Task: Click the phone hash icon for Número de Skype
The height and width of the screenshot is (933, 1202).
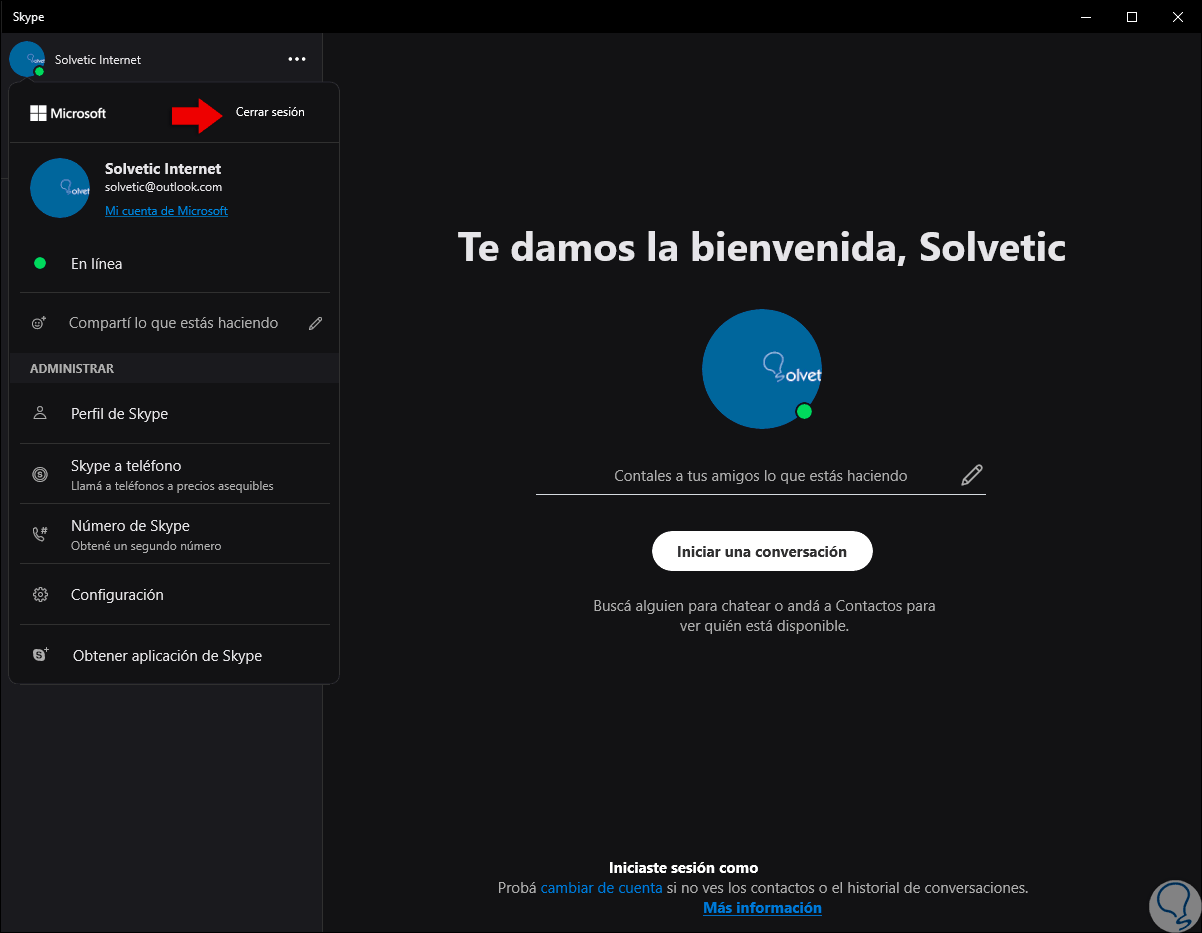Action: [40, 534]
